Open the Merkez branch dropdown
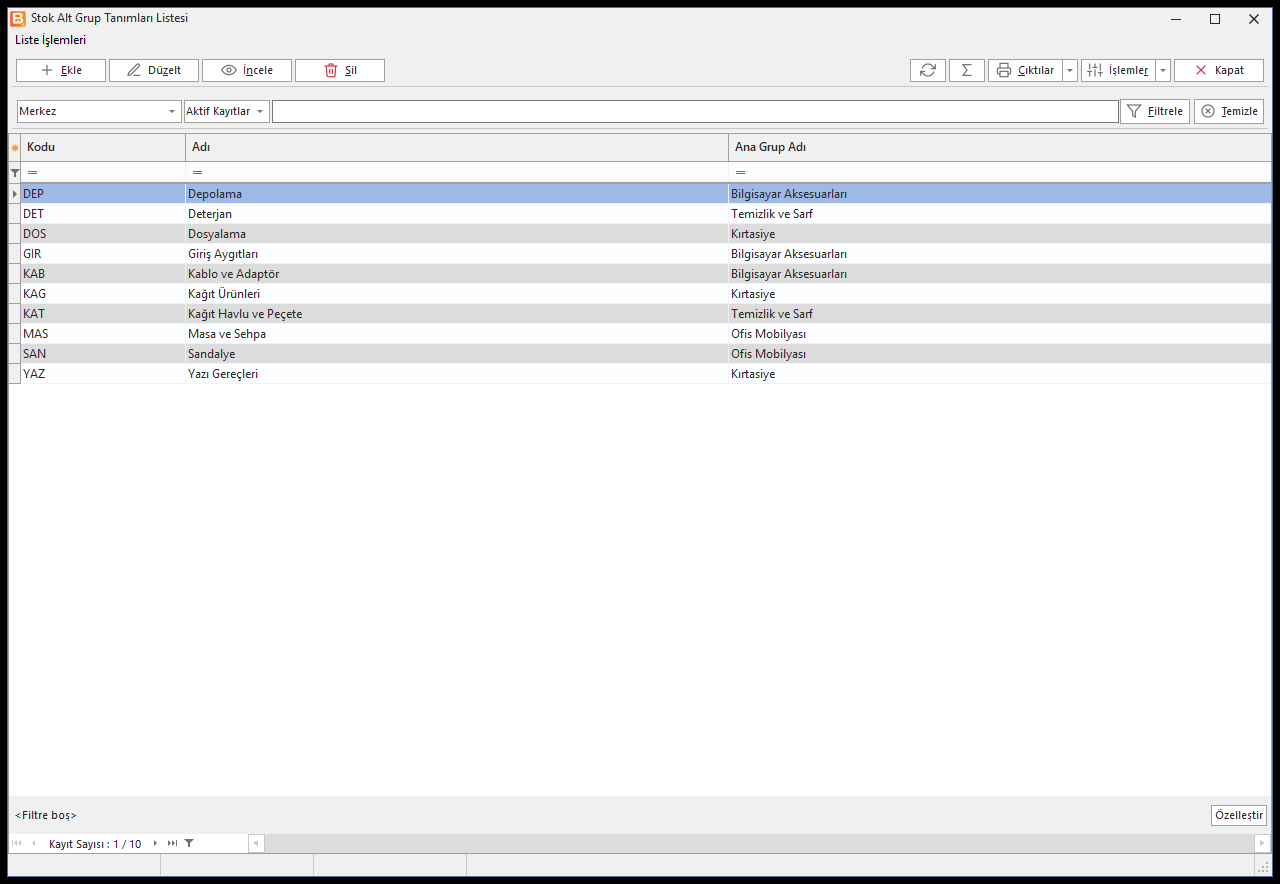 point(99,111)
